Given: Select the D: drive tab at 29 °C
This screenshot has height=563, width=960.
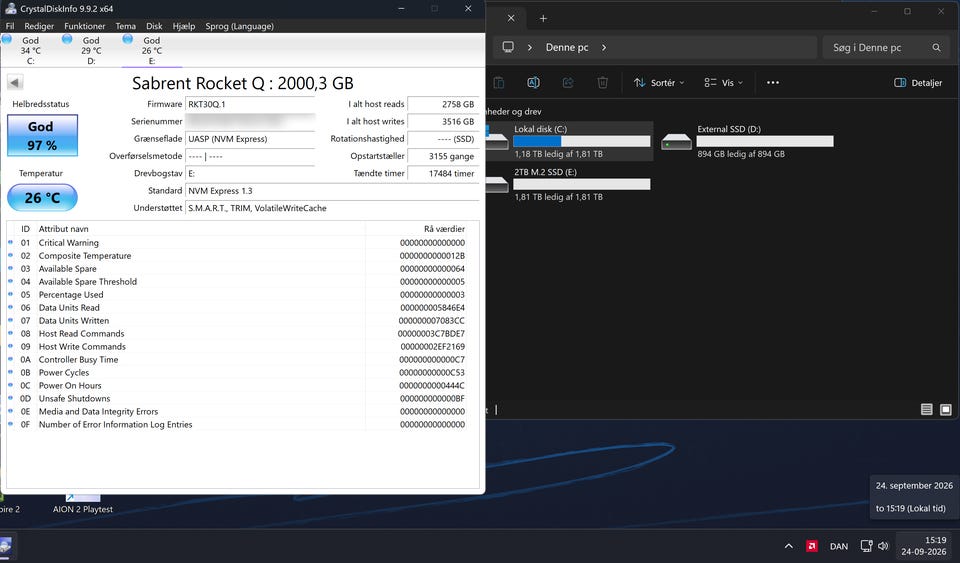Looking at the screenshot, I should [91, 50].
